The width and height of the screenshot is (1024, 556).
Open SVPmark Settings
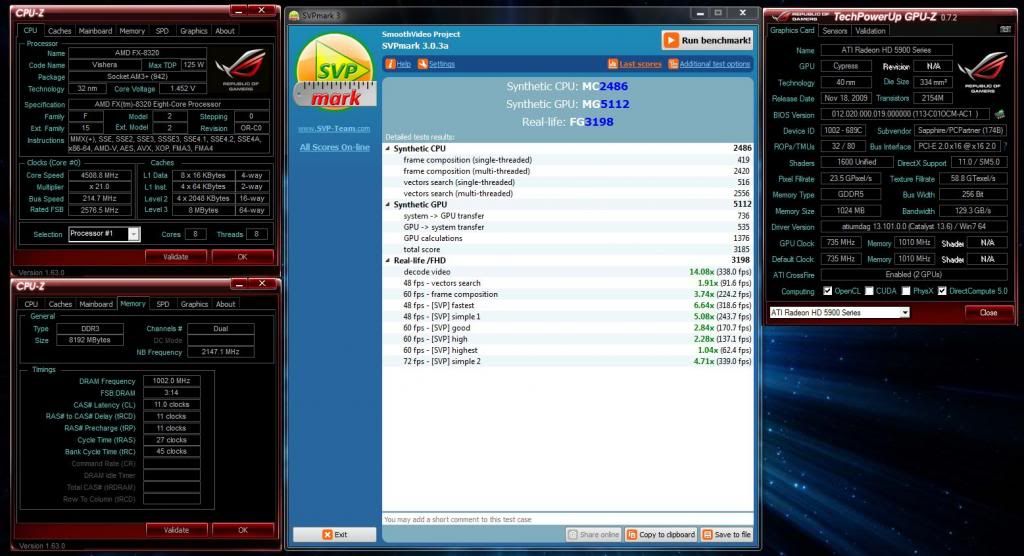click(x=441, y=64)
